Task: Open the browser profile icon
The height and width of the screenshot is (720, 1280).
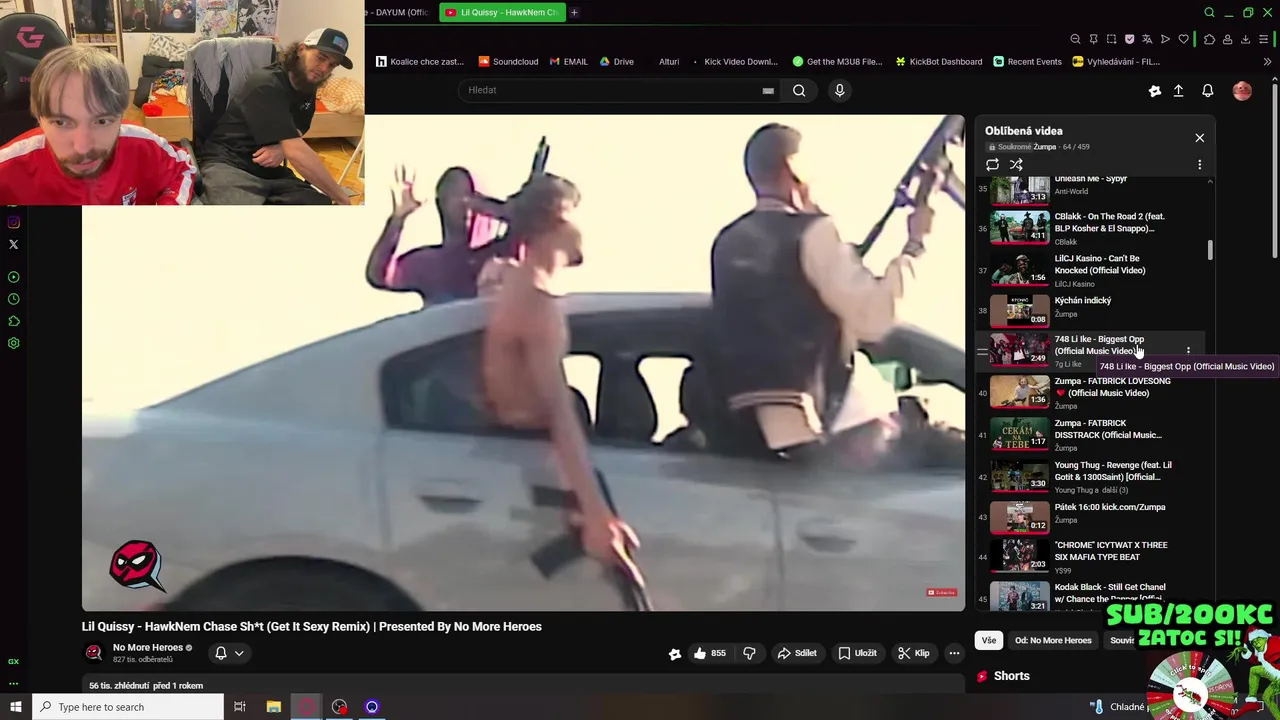Action: click(1227, 39)
